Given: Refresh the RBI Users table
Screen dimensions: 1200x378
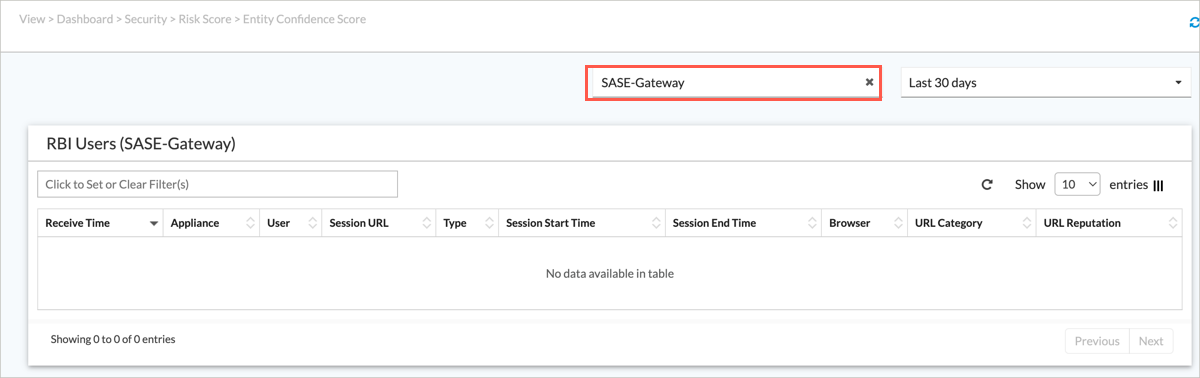Looking at the screenshot, I should (987, 184).
